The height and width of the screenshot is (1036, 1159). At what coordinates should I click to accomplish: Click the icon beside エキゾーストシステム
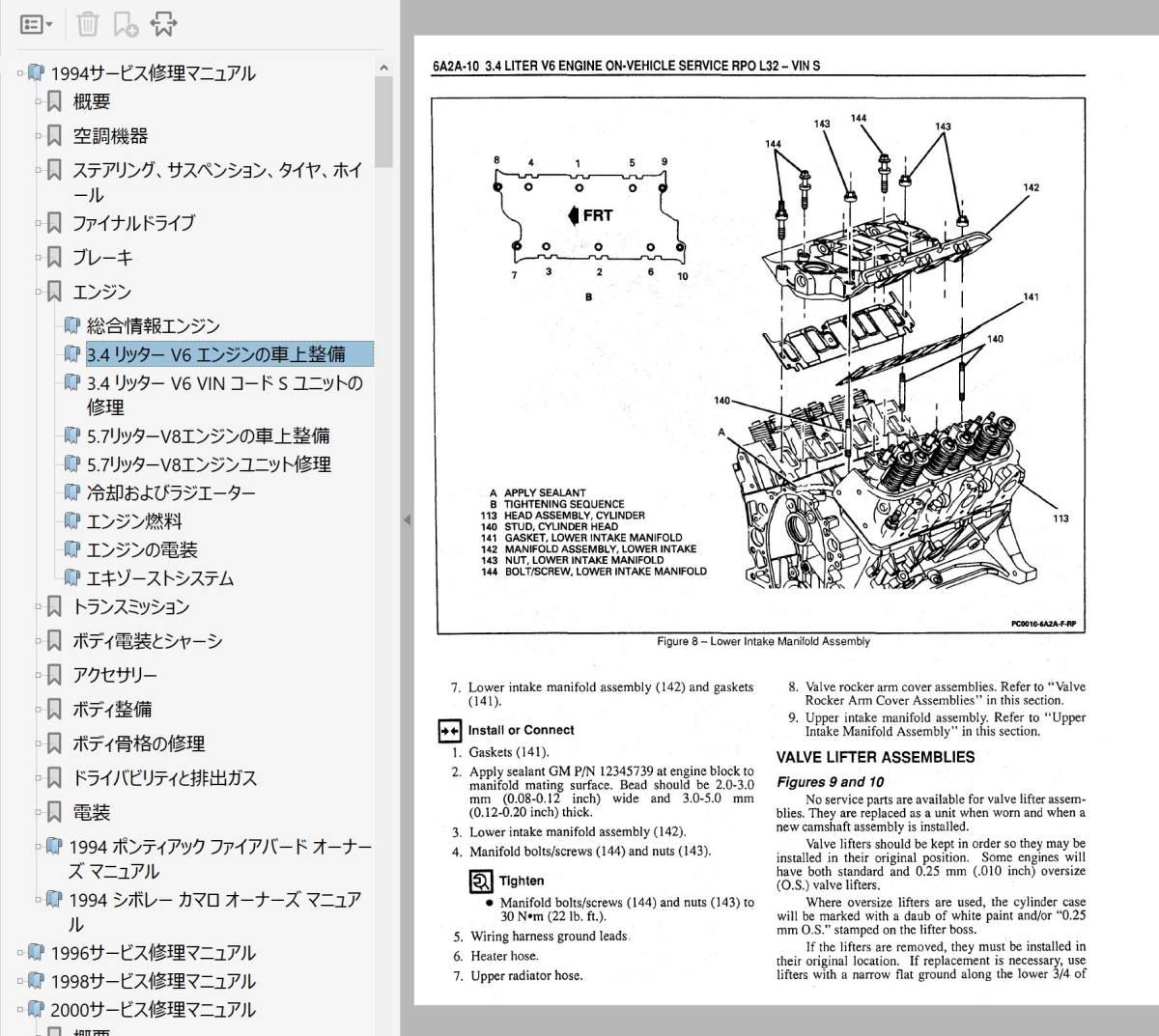71,578
